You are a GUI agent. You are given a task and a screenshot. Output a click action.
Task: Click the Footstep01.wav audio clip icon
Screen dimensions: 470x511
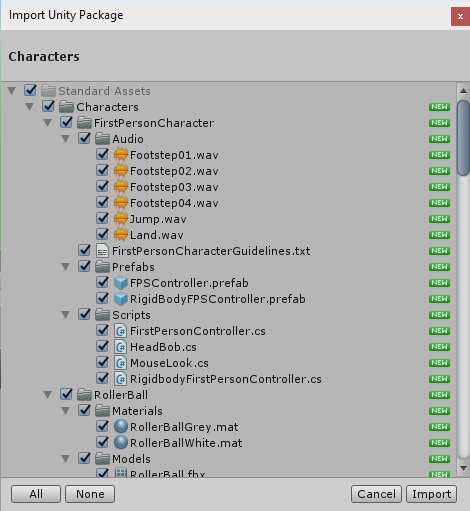[x=121, y=155]
